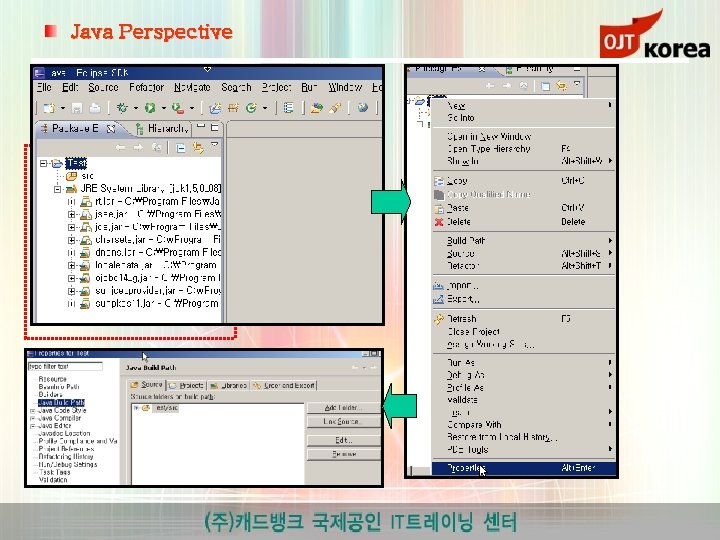This screenshot has width=720, height=540.
Task: Click the New Java Package toolbar icon
Action: tap(233, 108)
